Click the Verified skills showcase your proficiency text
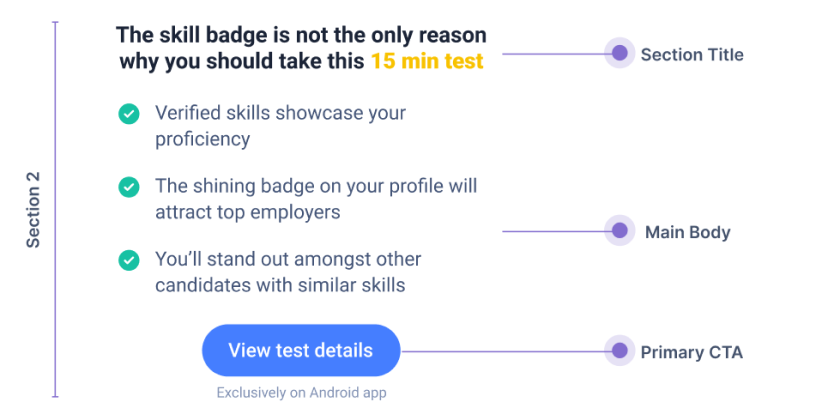Viewport: 822px width, 414px height. pyautogui.click(x=280, y=126)
